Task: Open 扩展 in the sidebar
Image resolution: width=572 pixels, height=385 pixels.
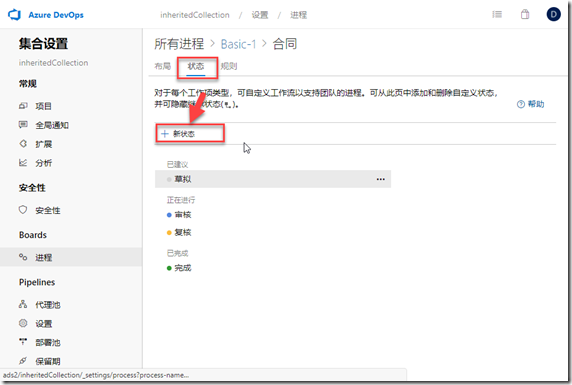Action: pyautogui.click(x=43, y=144)
